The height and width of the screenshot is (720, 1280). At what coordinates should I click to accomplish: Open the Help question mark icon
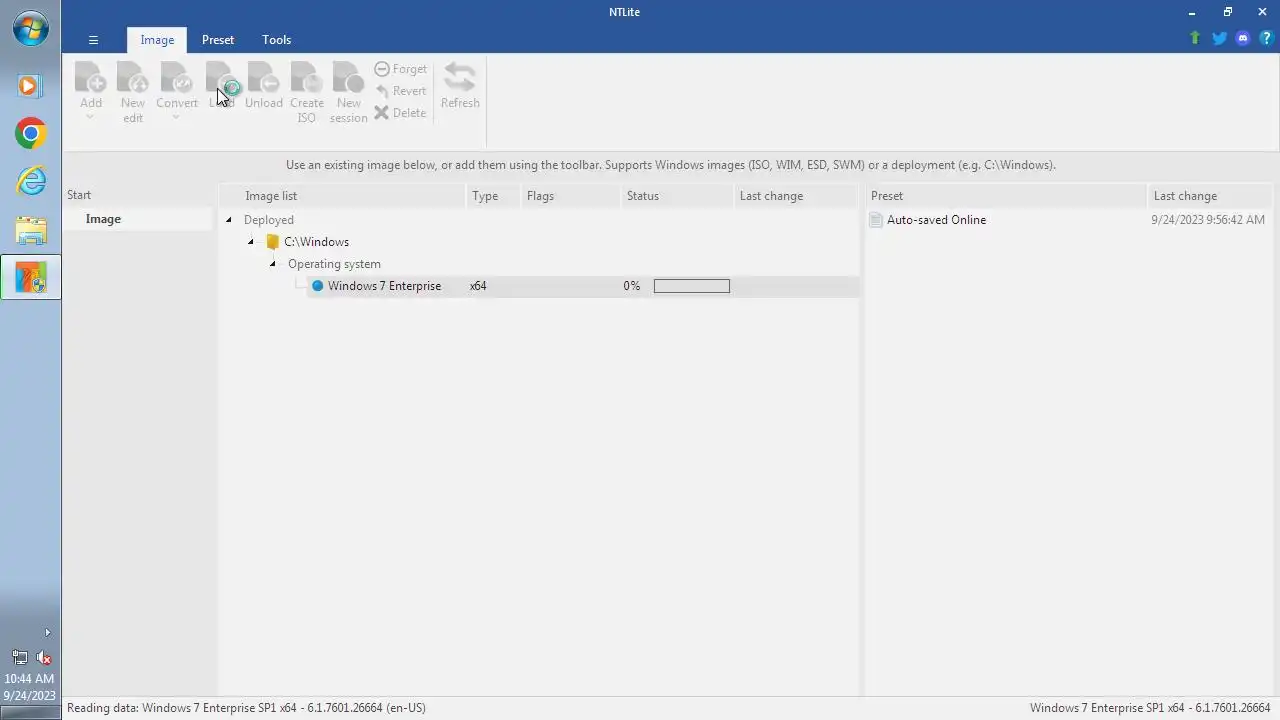[x=1266, y=38]
